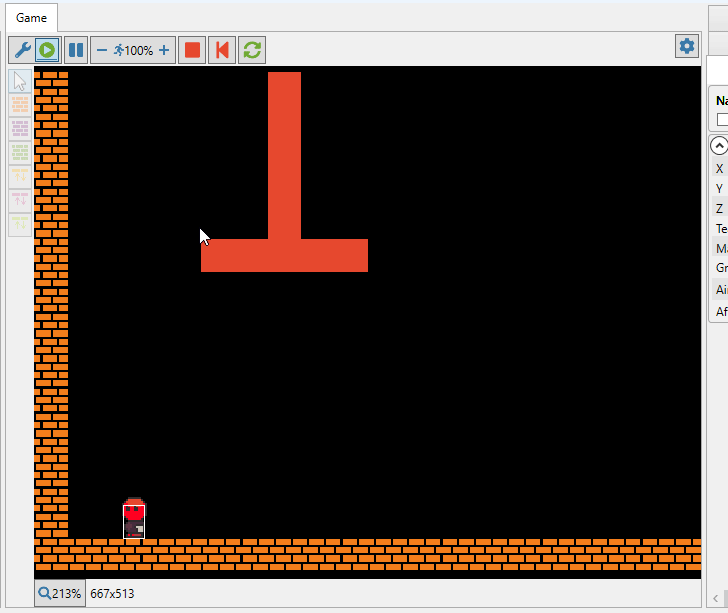
Task: Click the red player character sprite
Action: [x=134, y=519]
